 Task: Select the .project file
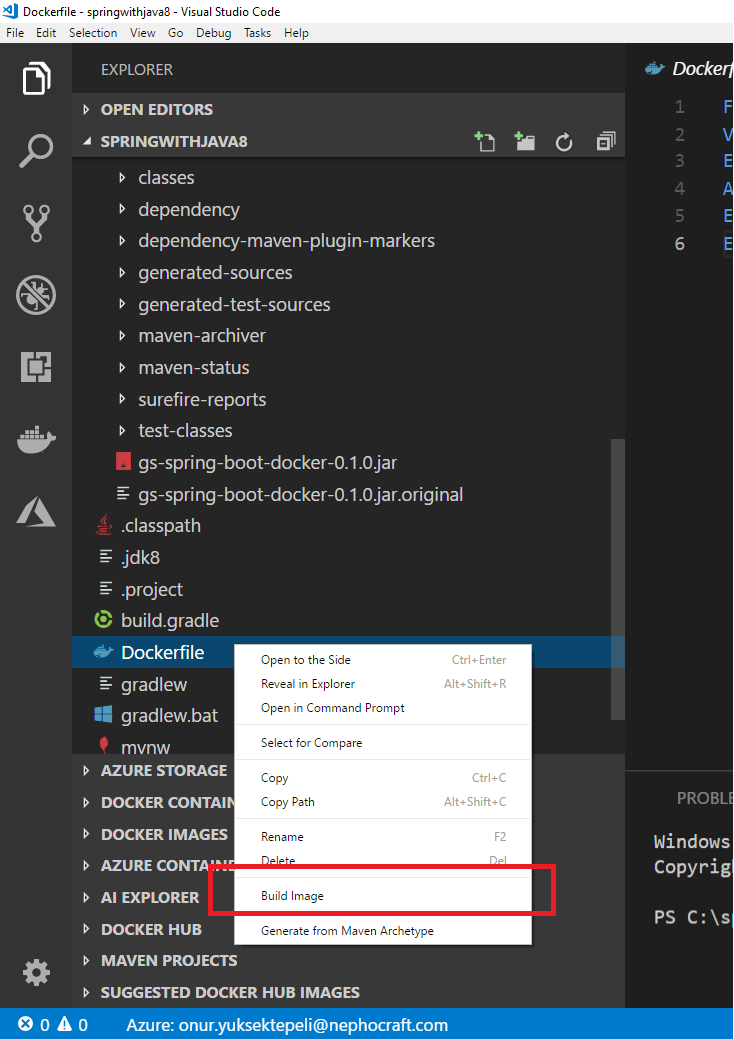[348, 588]
